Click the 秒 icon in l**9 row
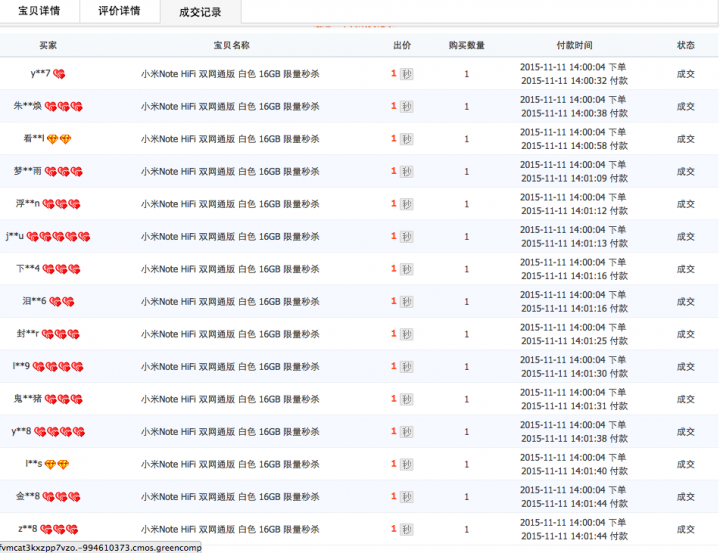This screenshot has height=553, width=720. coord(406,367)
